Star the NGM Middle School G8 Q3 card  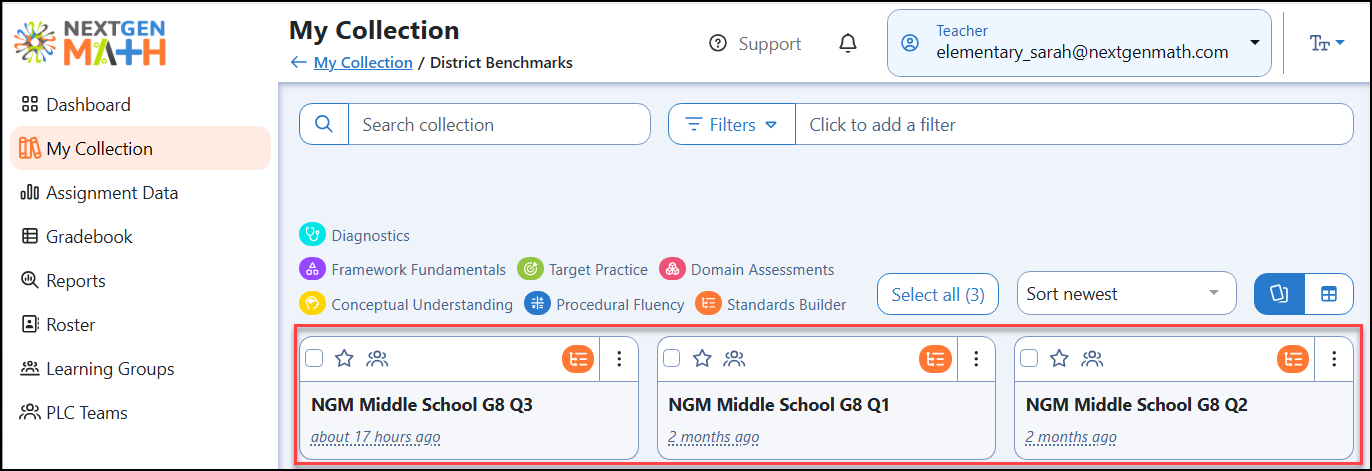tap(344, 358)
